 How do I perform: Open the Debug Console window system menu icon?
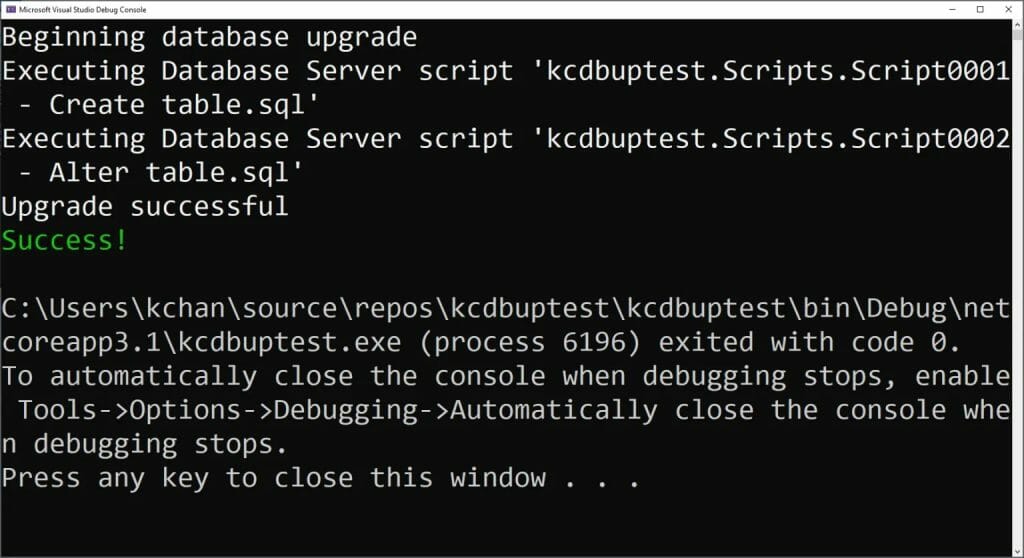point(10,9)
